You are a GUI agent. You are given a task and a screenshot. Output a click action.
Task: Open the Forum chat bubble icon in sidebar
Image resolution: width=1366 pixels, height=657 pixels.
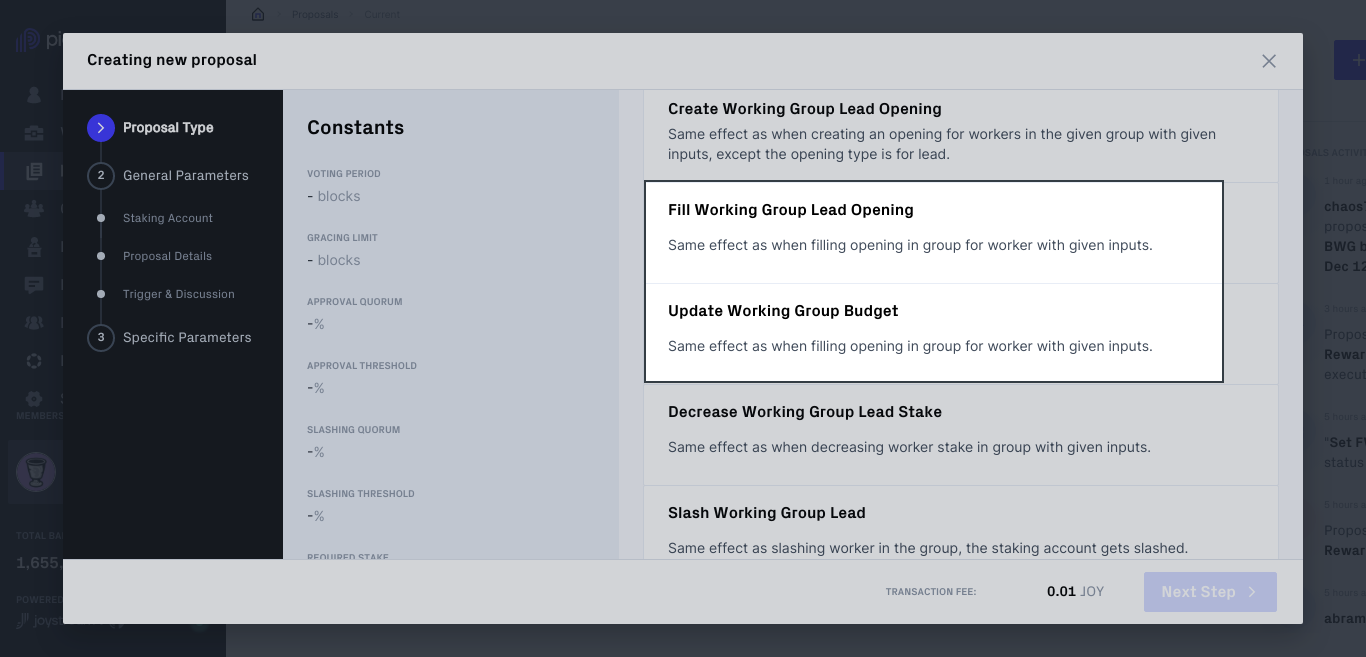(33, 284)
